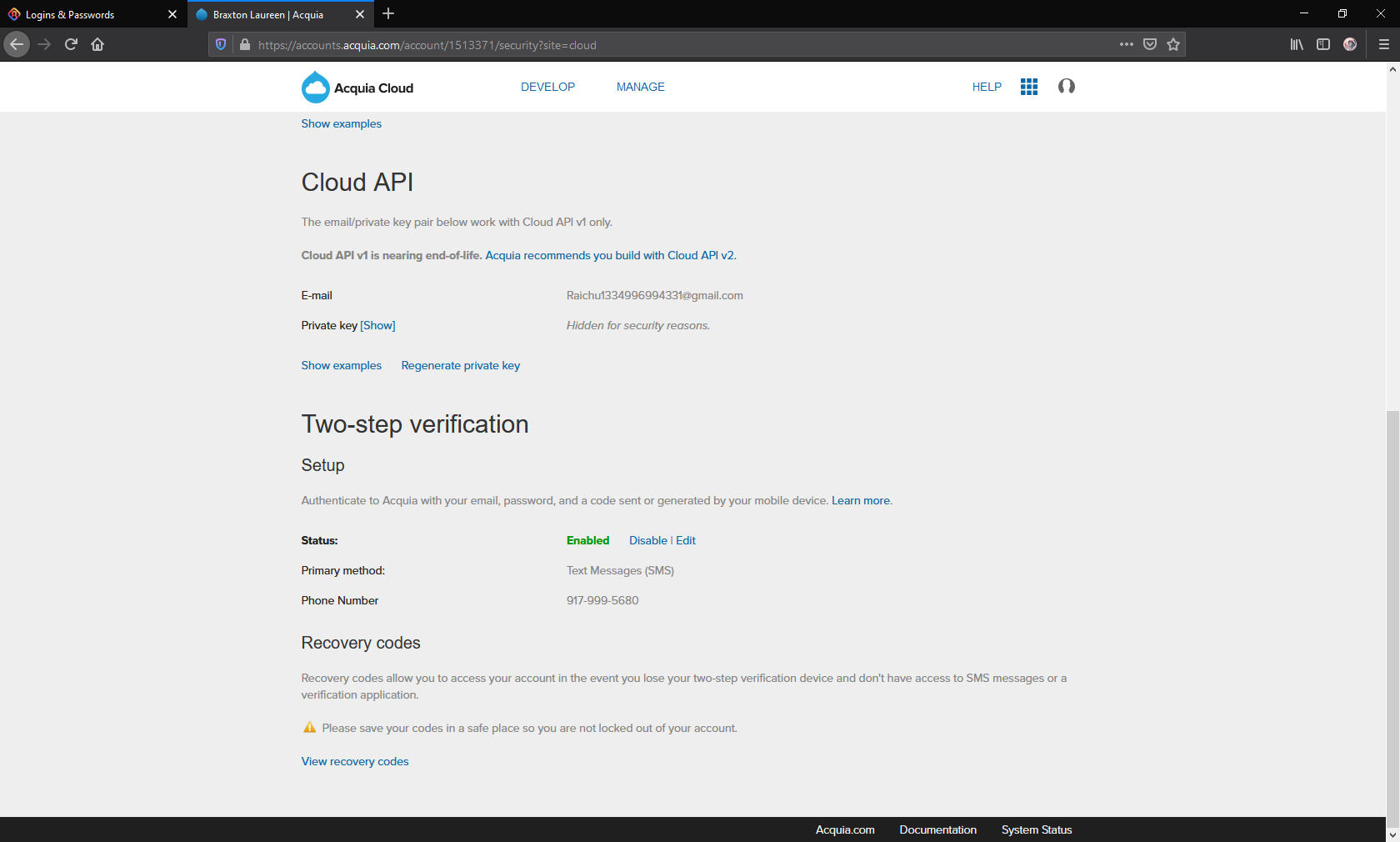Click the phone number 917-999-5680
The width and height of the screenshot is (1400, 842).
click(602, 600)
